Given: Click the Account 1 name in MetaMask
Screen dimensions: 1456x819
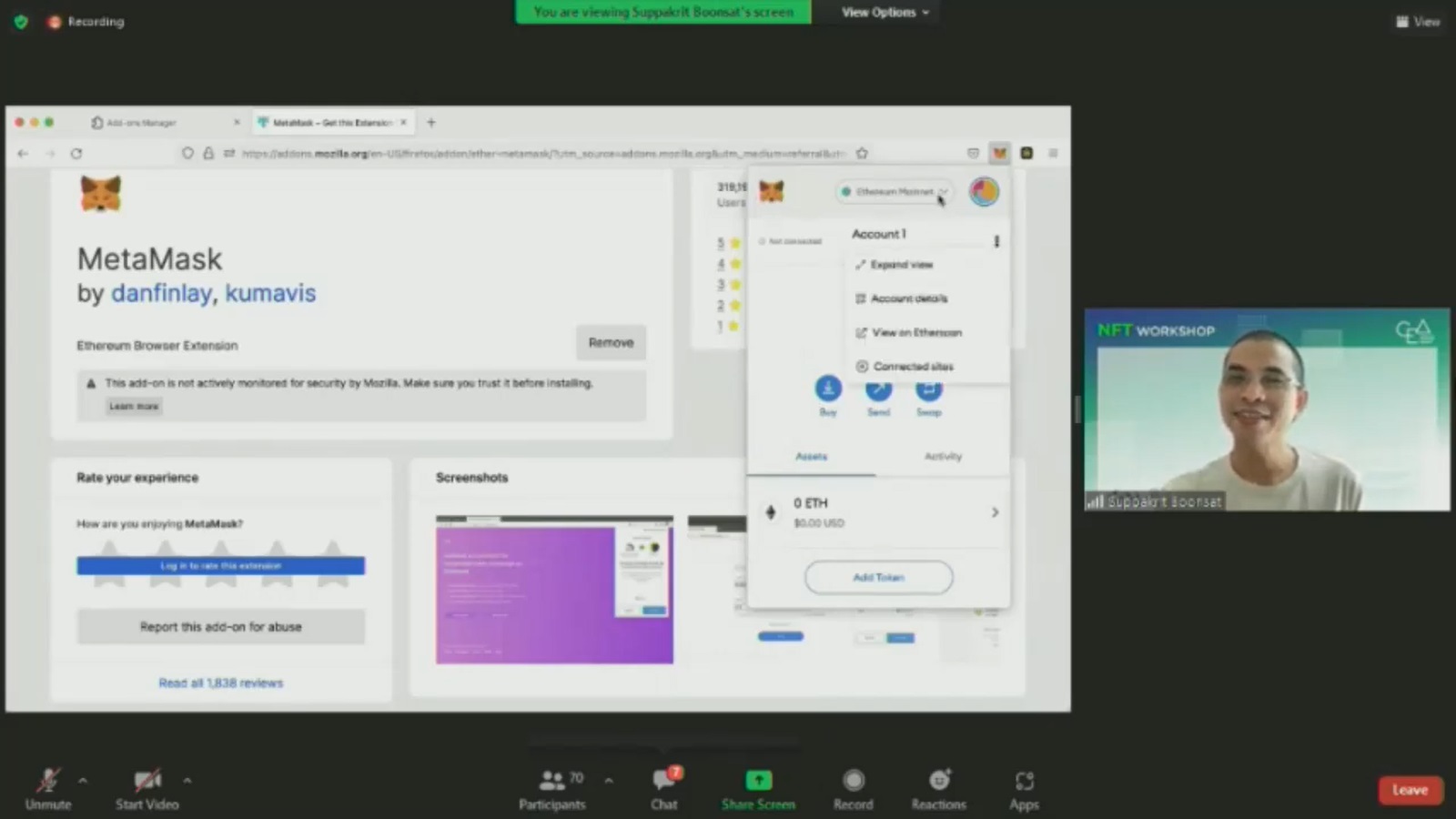Looking at the screenshot, I should (879, 234).
